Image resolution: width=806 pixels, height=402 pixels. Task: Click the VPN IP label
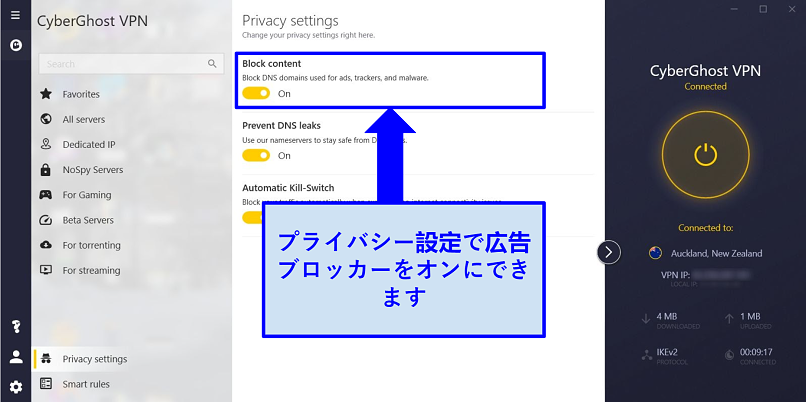pos(675,275)
